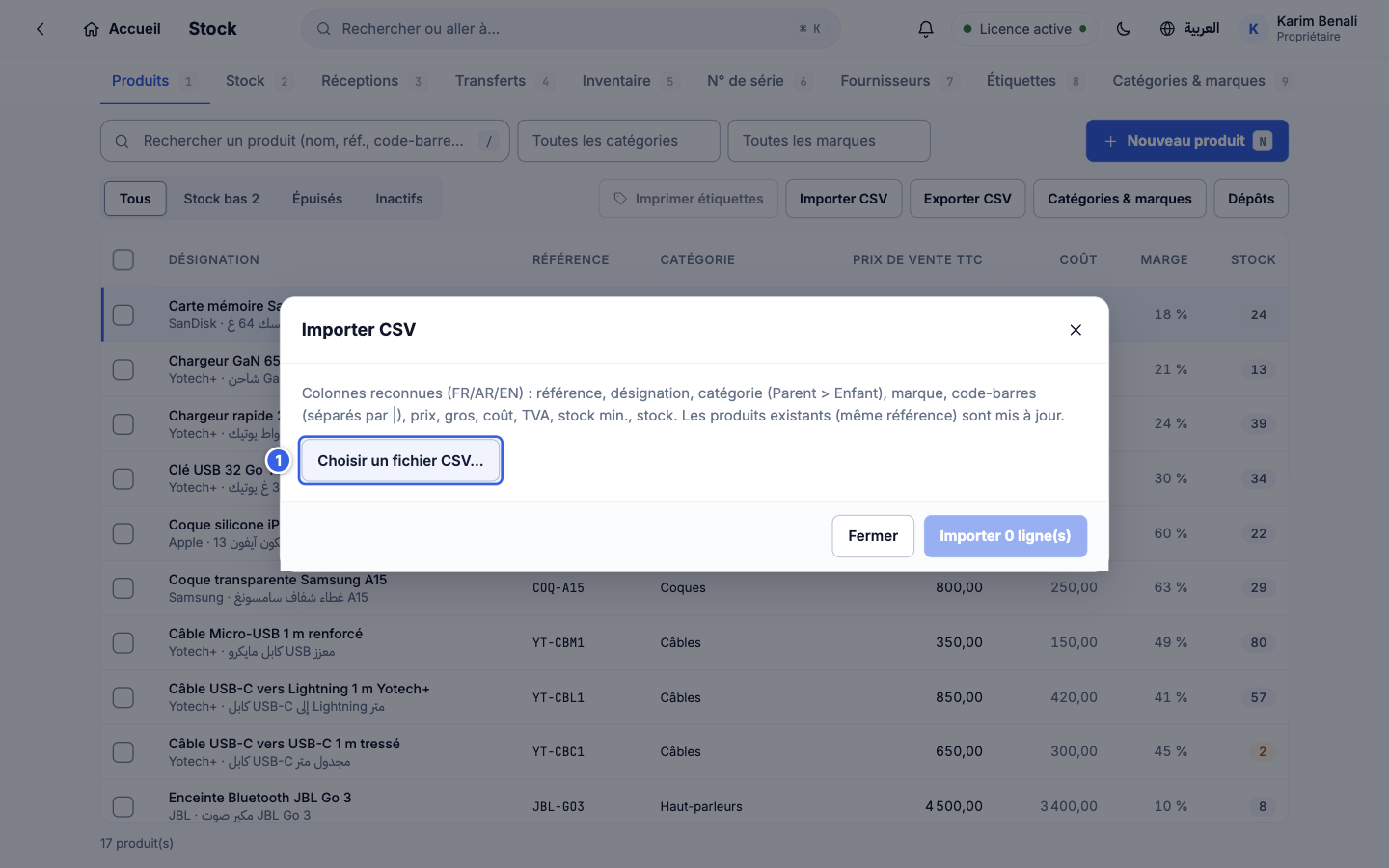Screen dimensions: 1389x868
Task: Sort by DÉSIGNATION column header
Action: tap(214, 259)
